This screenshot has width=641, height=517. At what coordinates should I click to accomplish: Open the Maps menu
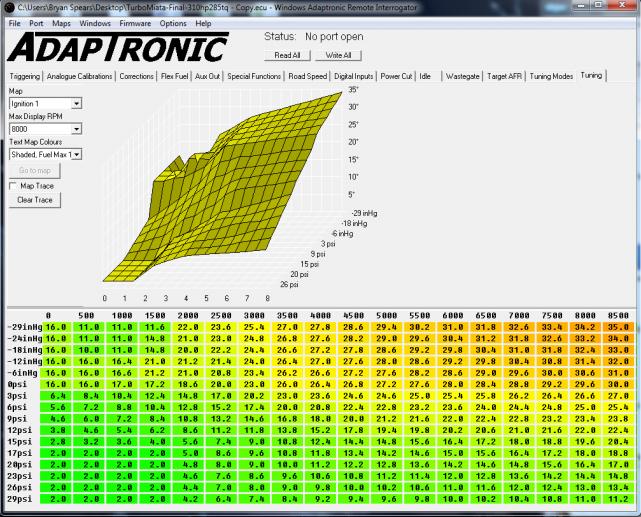pyautogui.click(x=61, y=22)
